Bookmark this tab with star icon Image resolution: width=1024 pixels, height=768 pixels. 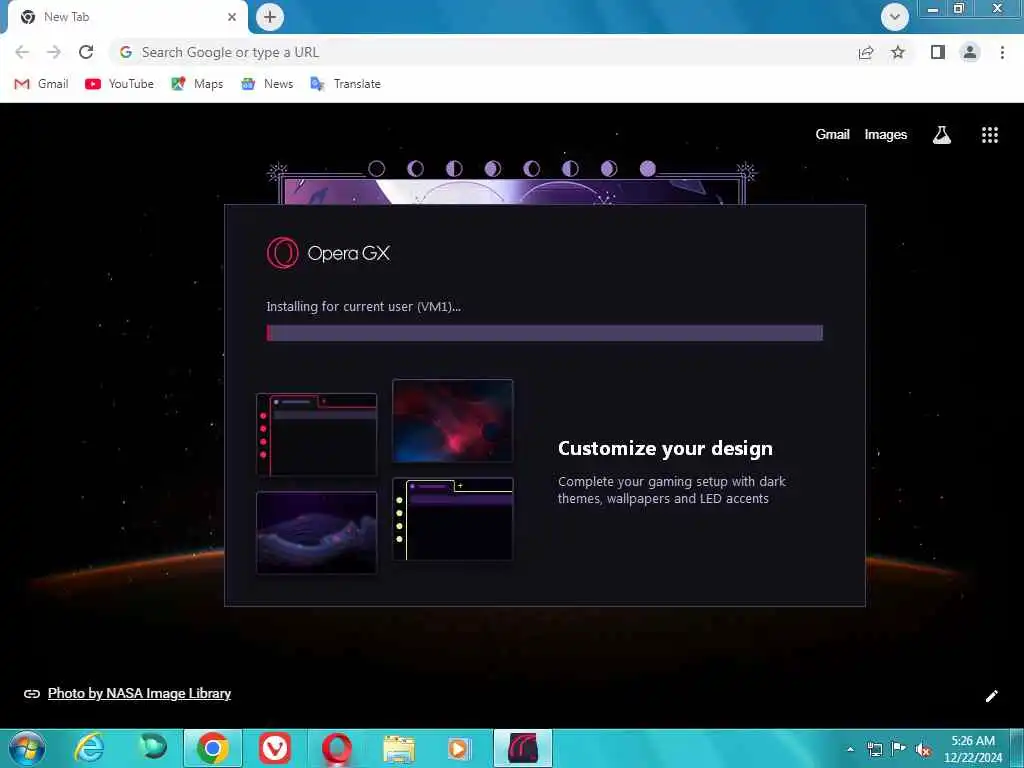[898, 52]
